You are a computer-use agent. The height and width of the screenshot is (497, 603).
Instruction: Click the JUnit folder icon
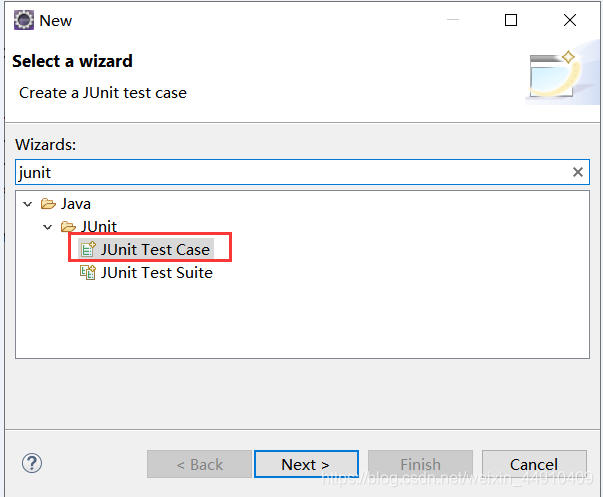click(x=68, y=227)
